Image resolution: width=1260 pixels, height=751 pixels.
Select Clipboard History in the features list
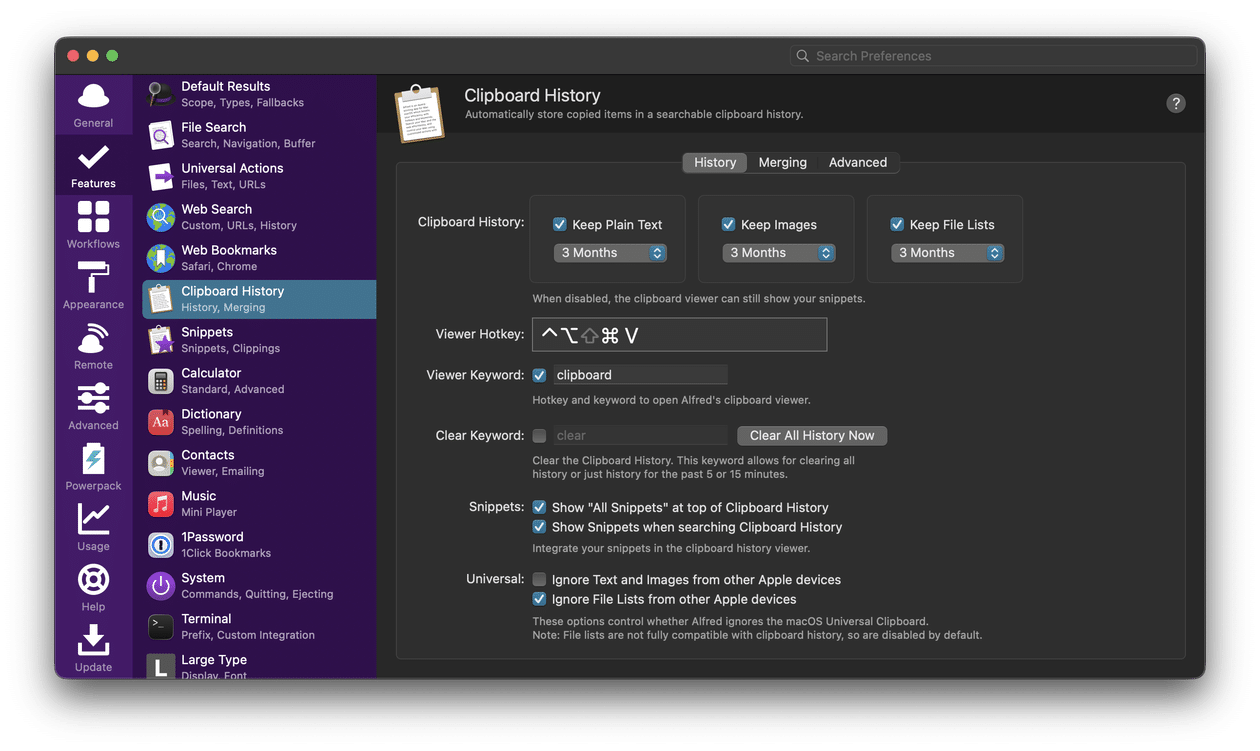(x=259, y=299)
